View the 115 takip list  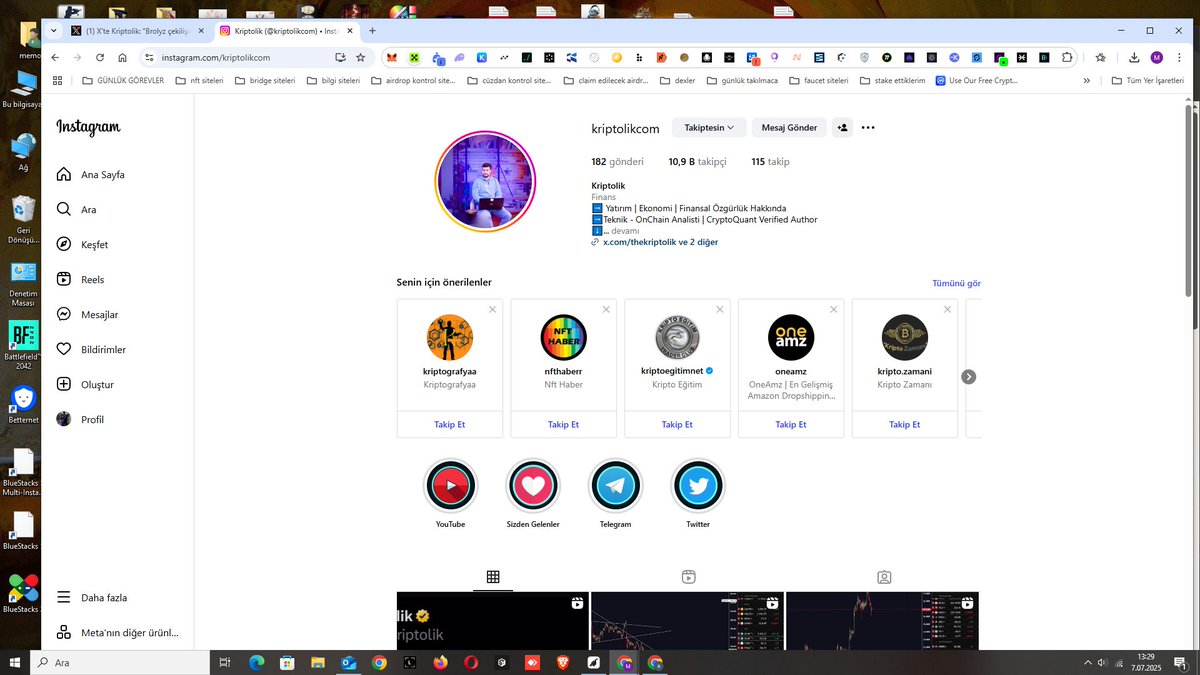[771, 161]
